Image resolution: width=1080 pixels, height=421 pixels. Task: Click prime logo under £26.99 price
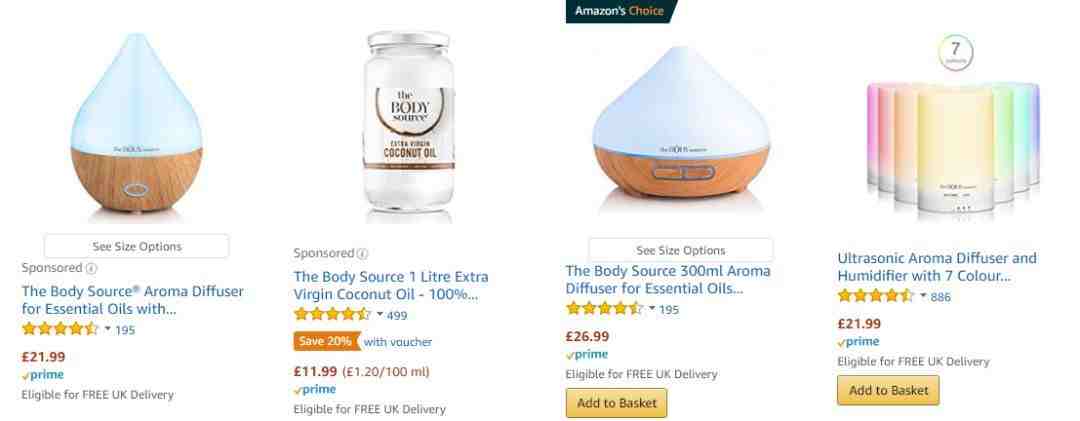pyautogui.click(x=587, y=355)
